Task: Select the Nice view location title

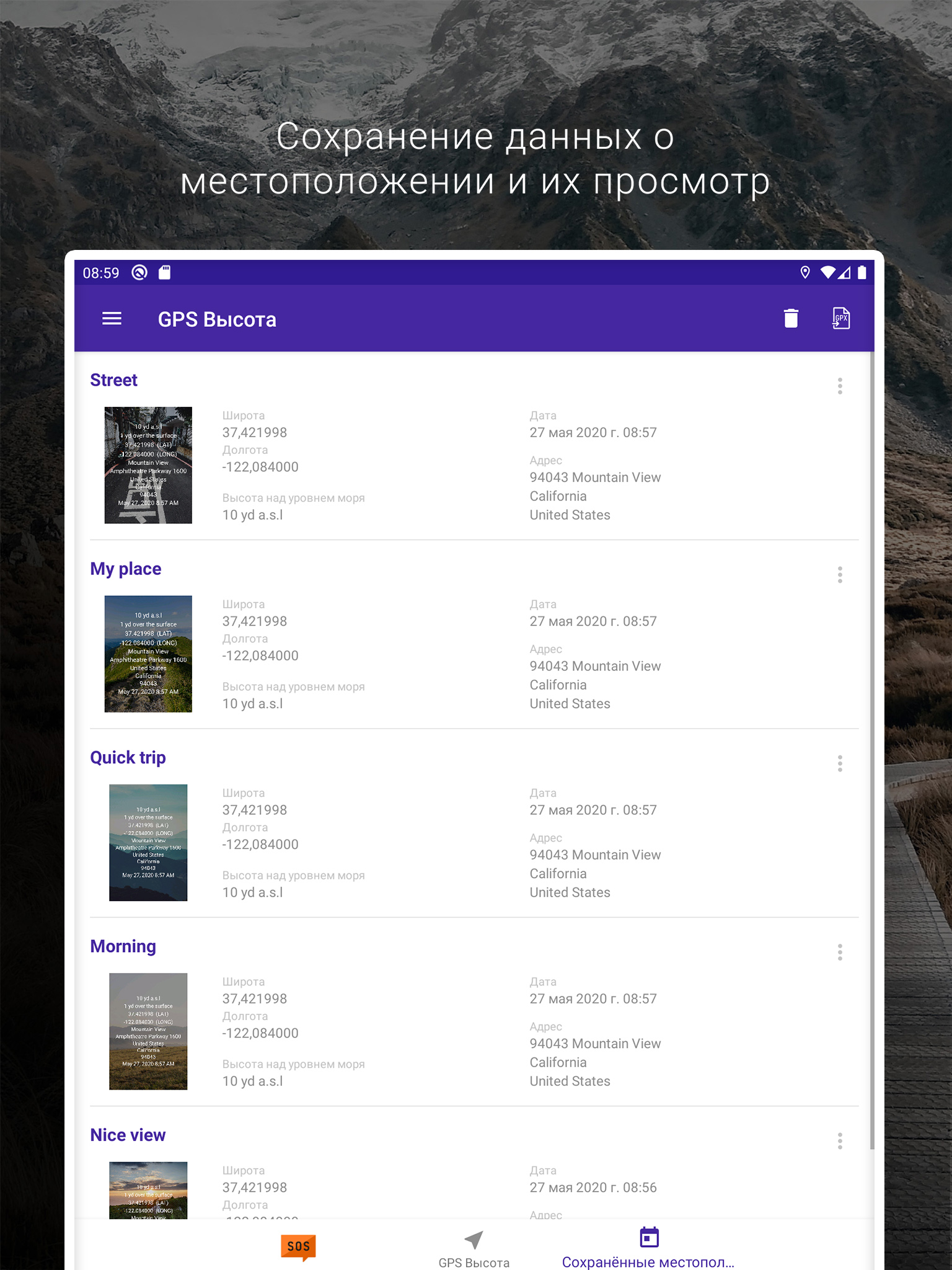Action: 128,1135
